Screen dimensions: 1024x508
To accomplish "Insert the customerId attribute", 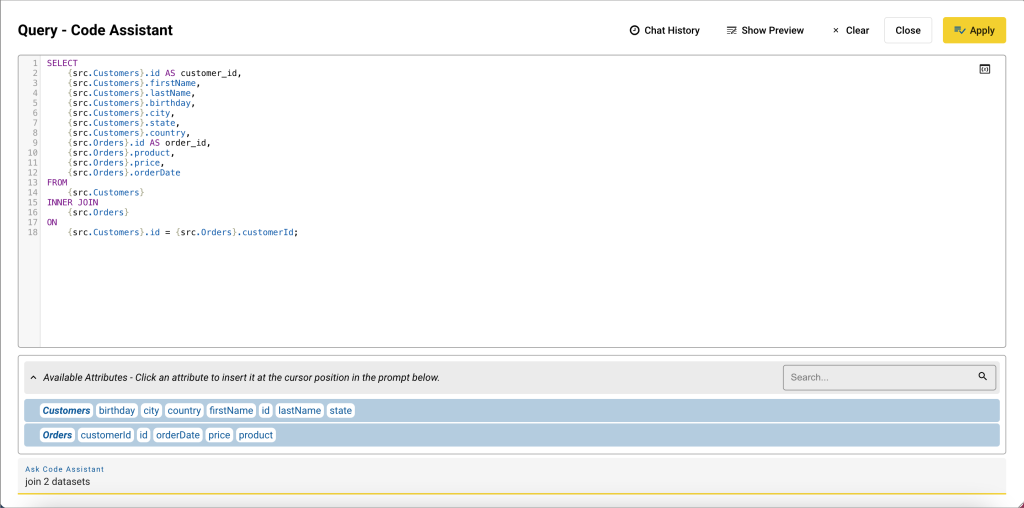I will [x=106, y=435].
